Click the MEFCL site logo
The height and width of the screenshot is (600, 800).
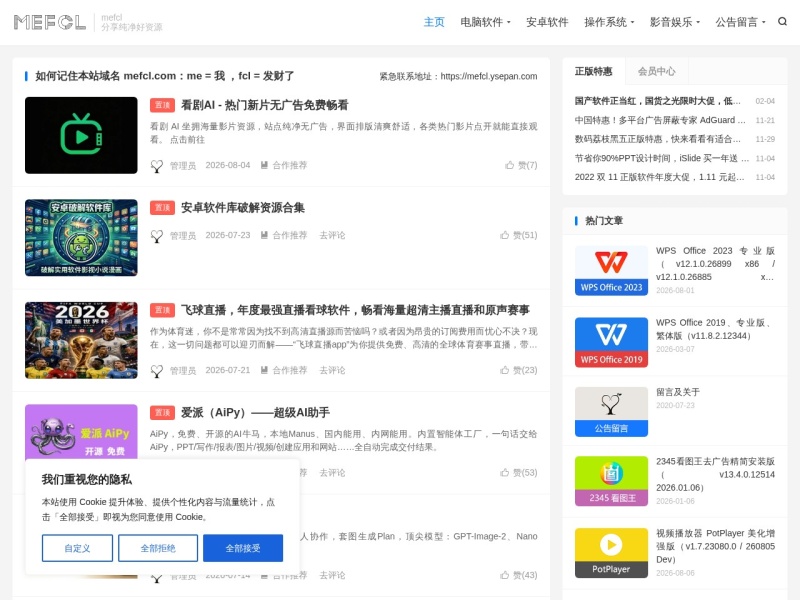(x=50, y=22)
